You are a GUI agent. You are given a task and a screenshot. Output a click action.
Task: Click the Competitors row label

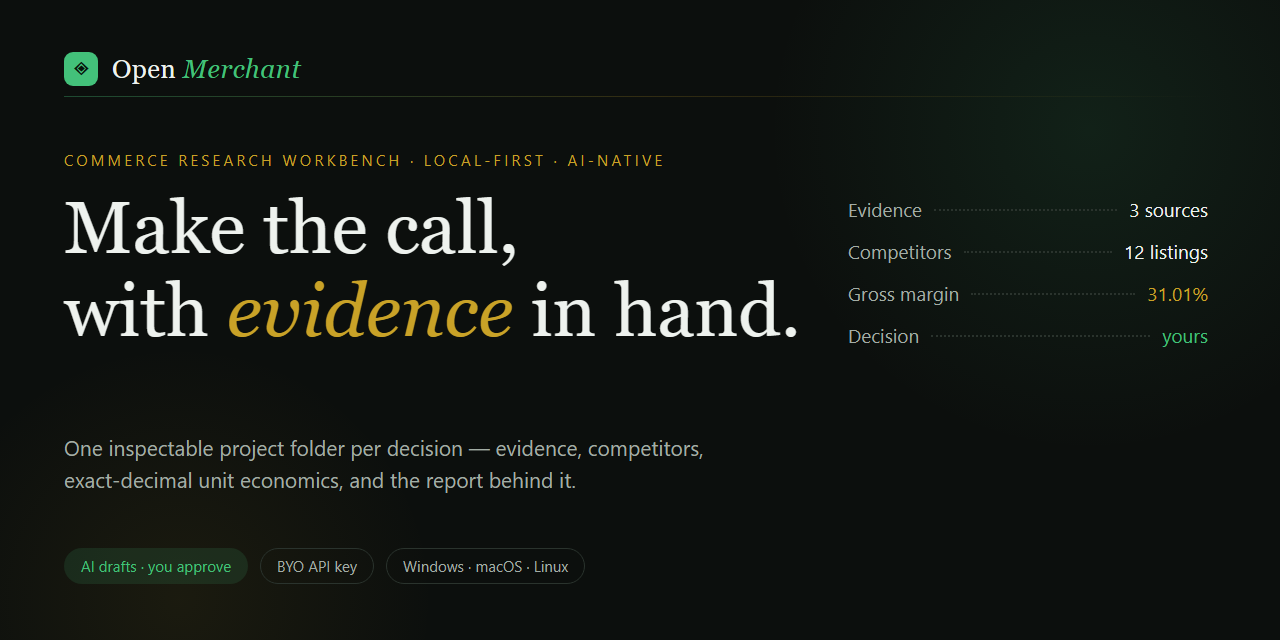pyautogui.click(x=900, y=253)
